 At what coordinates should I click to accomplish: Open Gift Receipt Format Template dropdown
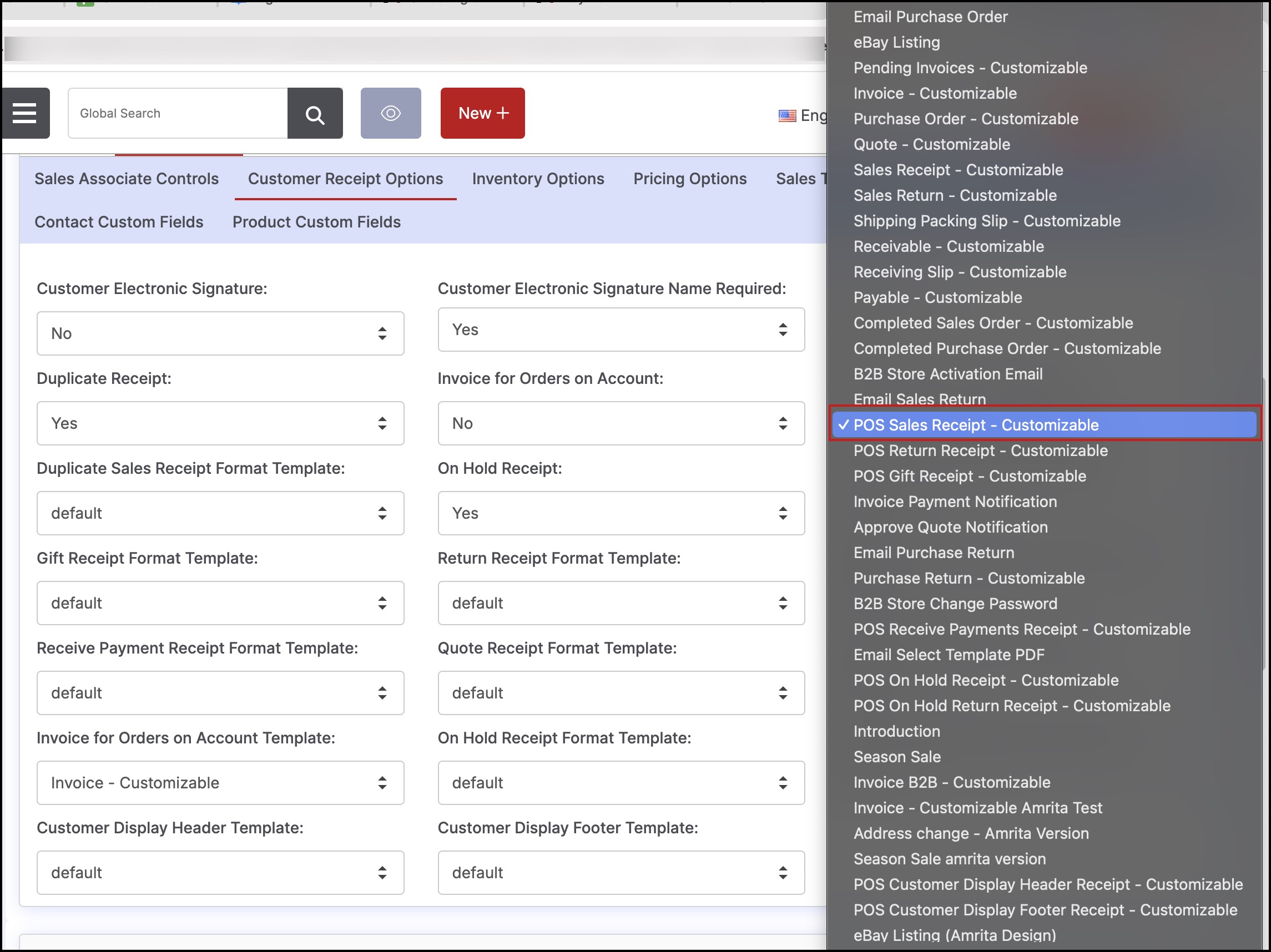tap(221, 603)
